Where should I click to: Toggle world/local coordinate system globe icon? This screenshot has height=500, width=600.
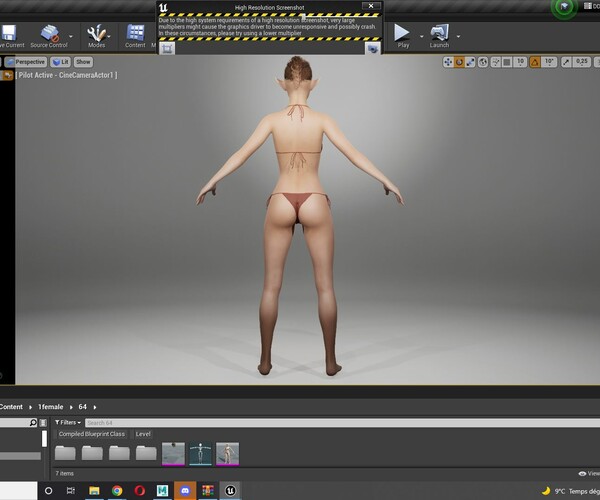[x=483, y=62]
